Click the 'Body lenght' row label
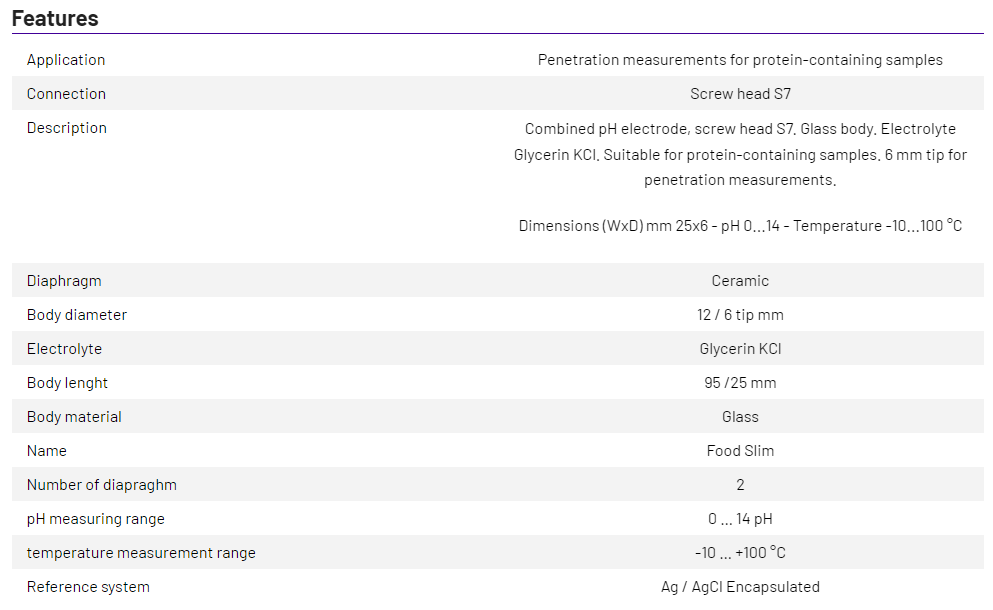The width and height of the screenshot is (993, 610). coord(67,383)
